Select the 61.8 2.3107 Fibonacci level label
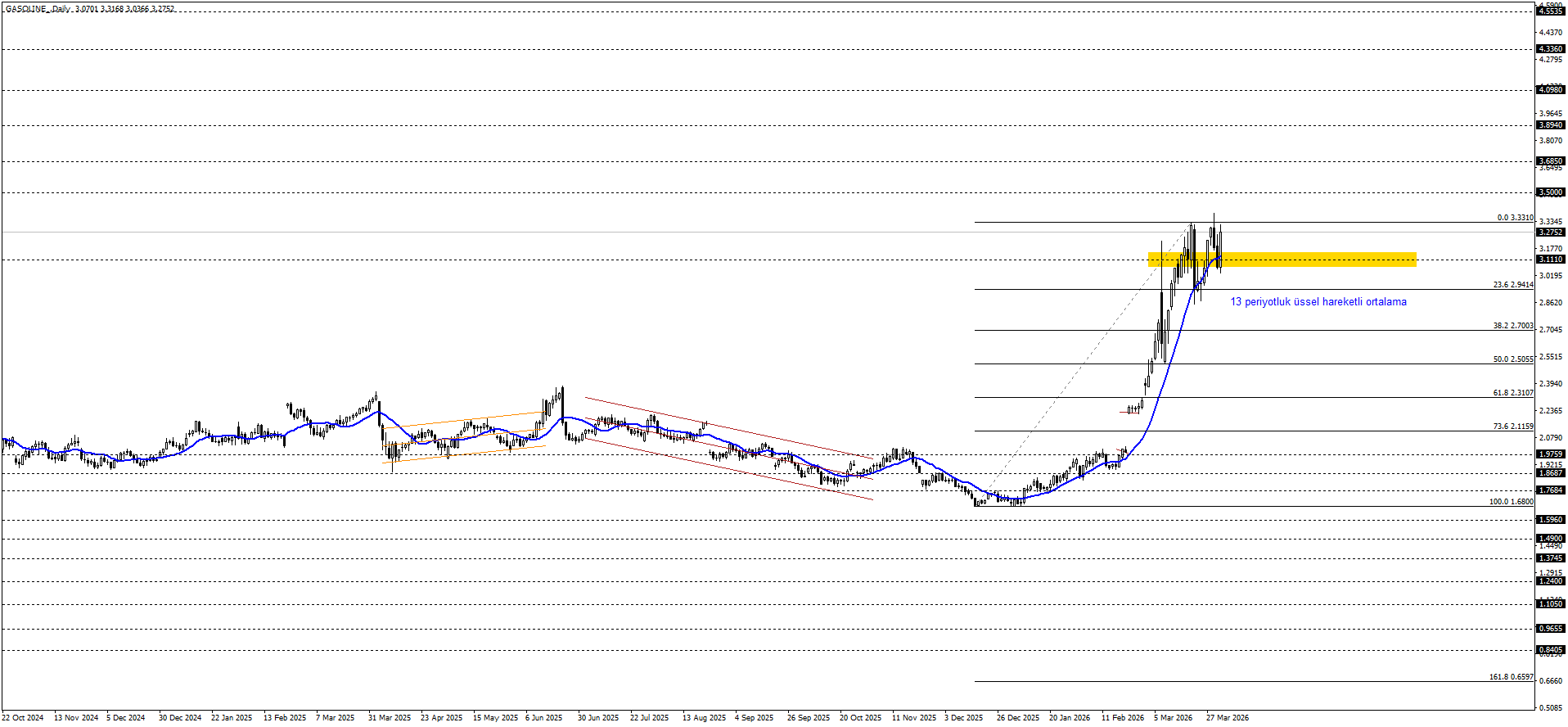Screen dimensions: 1568x727 click(1512, 393)
